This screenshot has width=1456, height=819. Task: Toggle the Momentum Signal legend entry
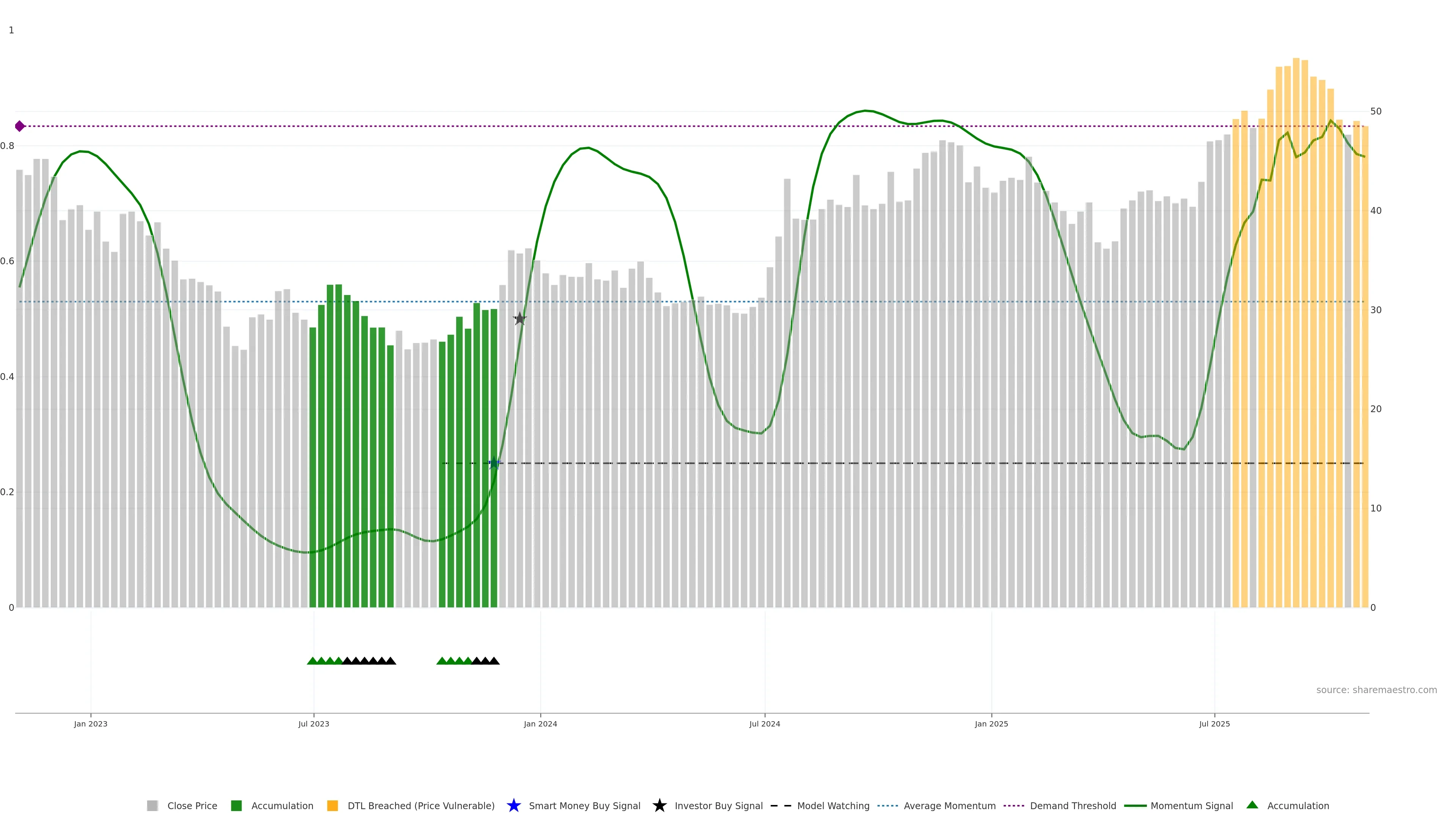pos(1191,805)
